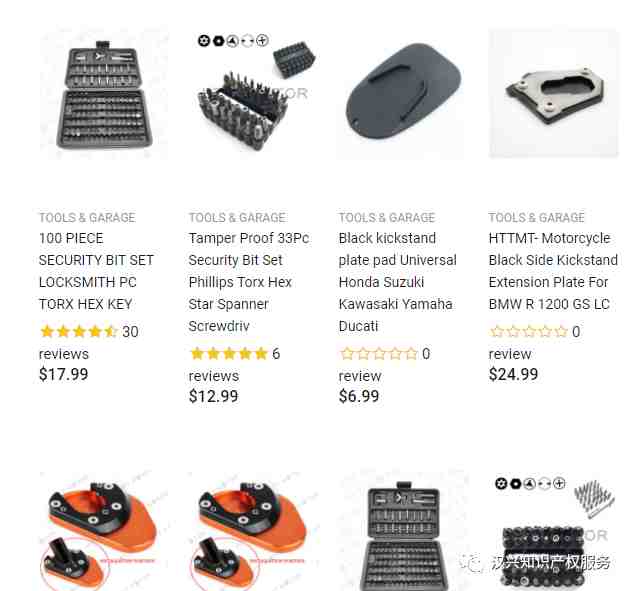Click Tools & Garage category above HTTMT plate
Screen dimensions: 631x591
[536, 218]
